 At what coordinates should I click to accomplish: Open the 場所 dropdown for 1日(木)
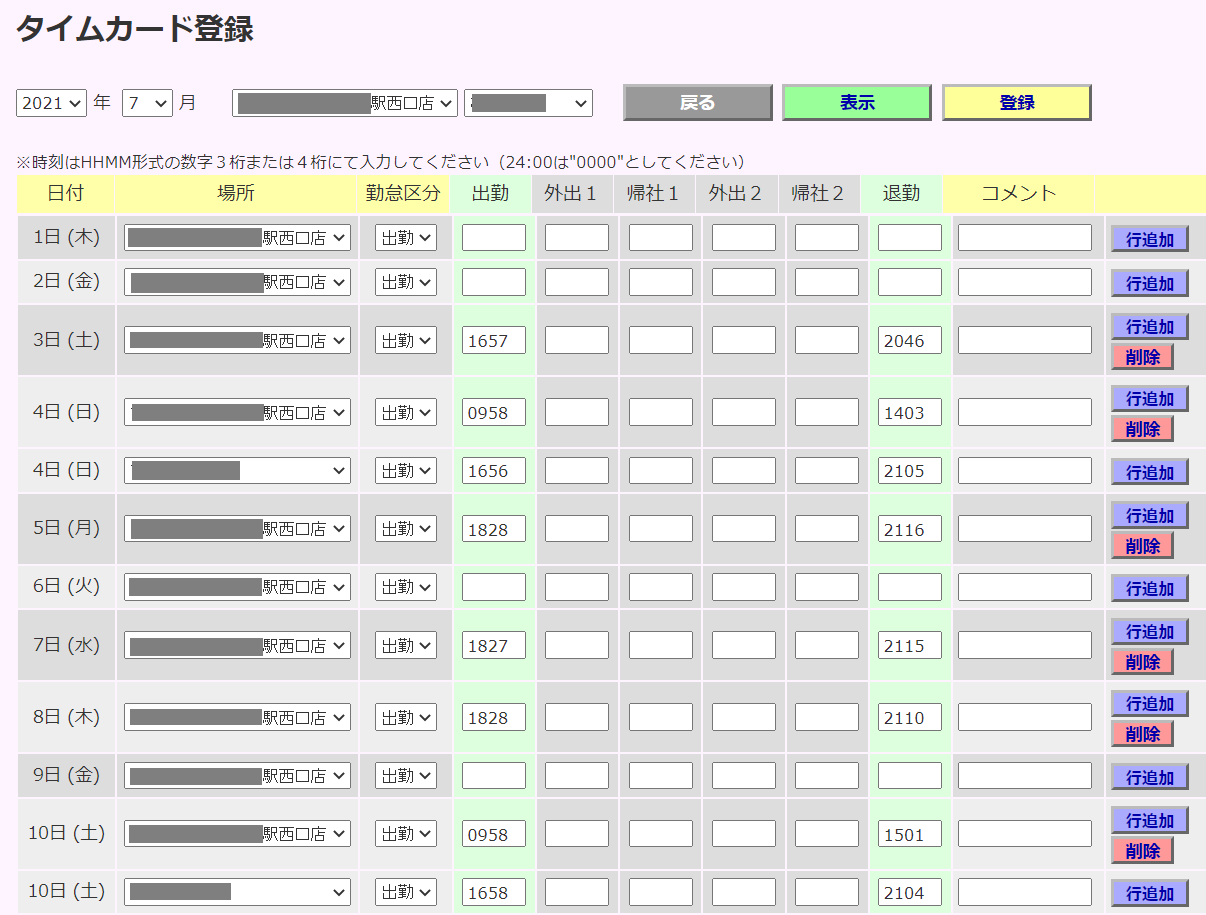pyautogui.click(x=236, y=237)
